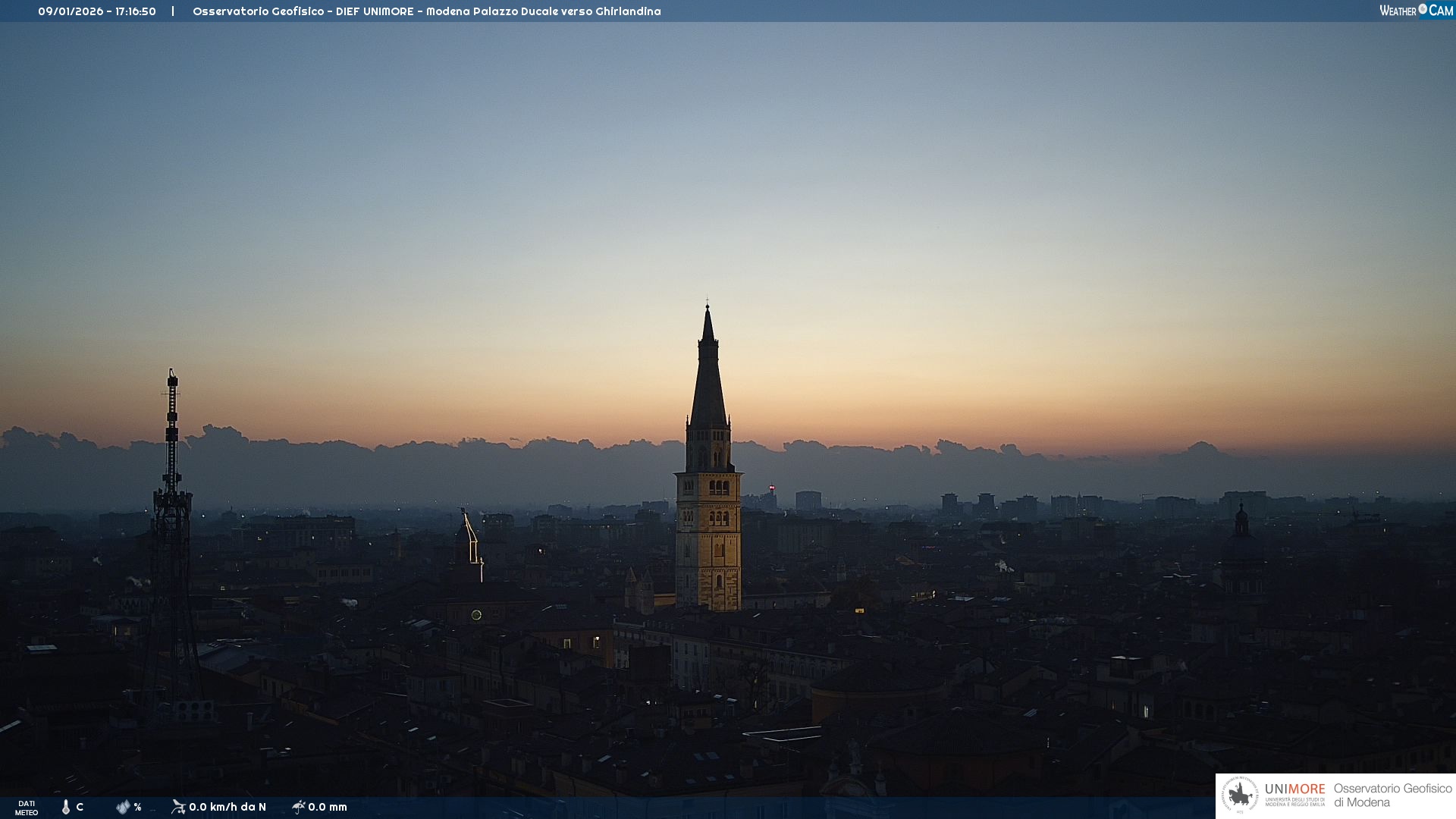1456x819 pixels.
Task: Click the DATI METEO label
Action: point(27,808)
